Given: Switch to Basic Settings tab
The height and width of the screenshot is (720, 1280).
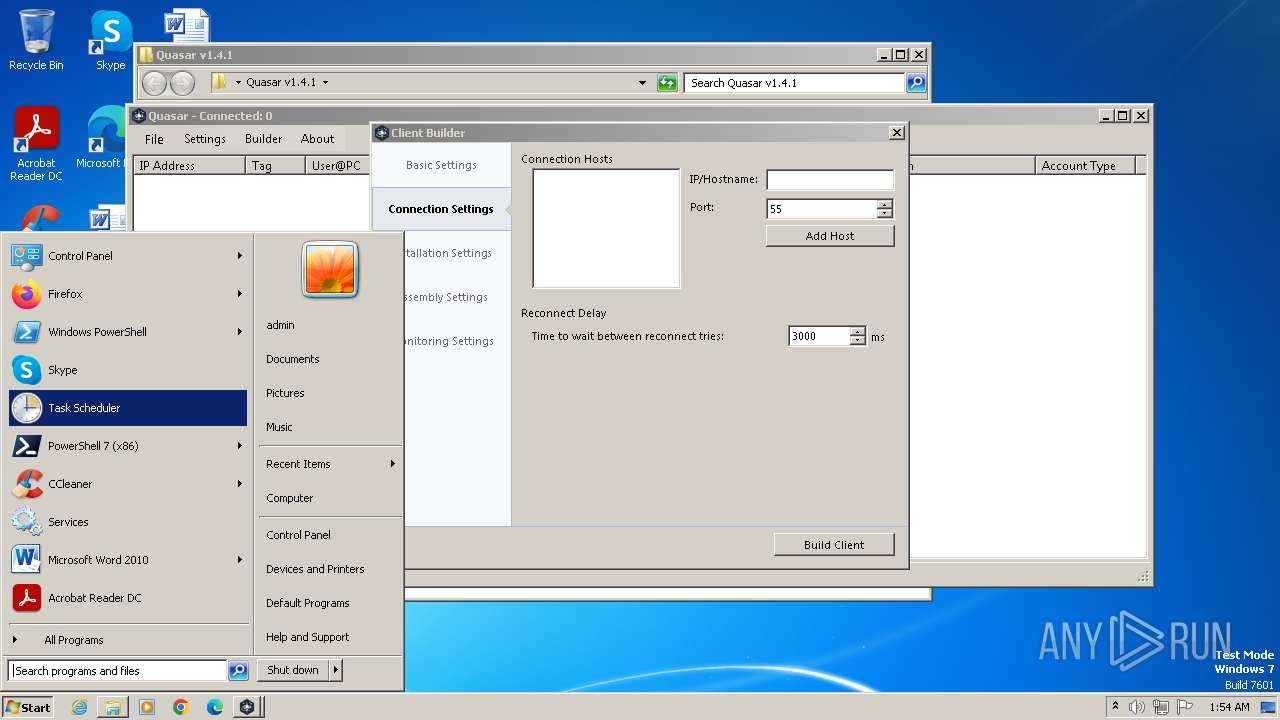Looking at the screenshot, I should point(441,165).
